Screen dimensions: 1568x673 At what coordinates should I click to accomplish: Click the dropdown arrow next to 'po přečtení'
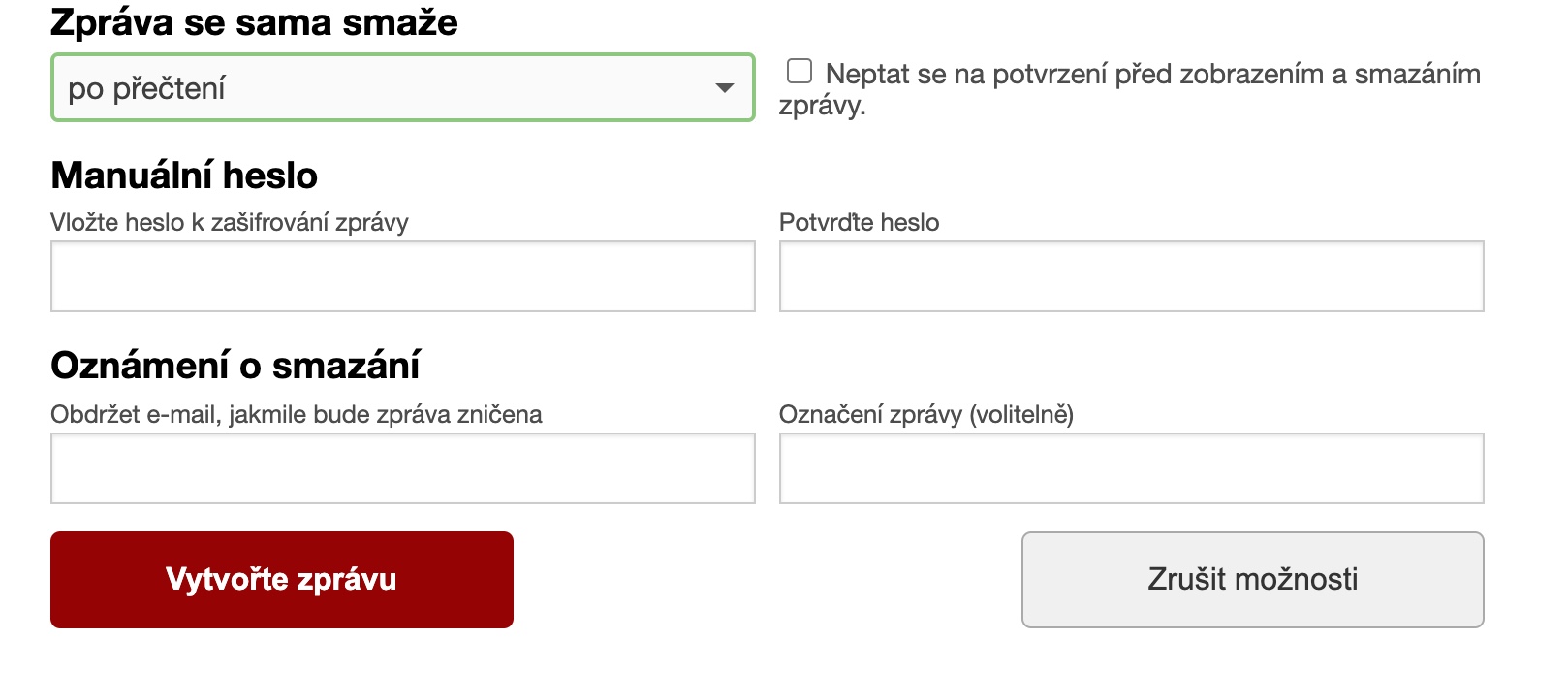[724, 88]
